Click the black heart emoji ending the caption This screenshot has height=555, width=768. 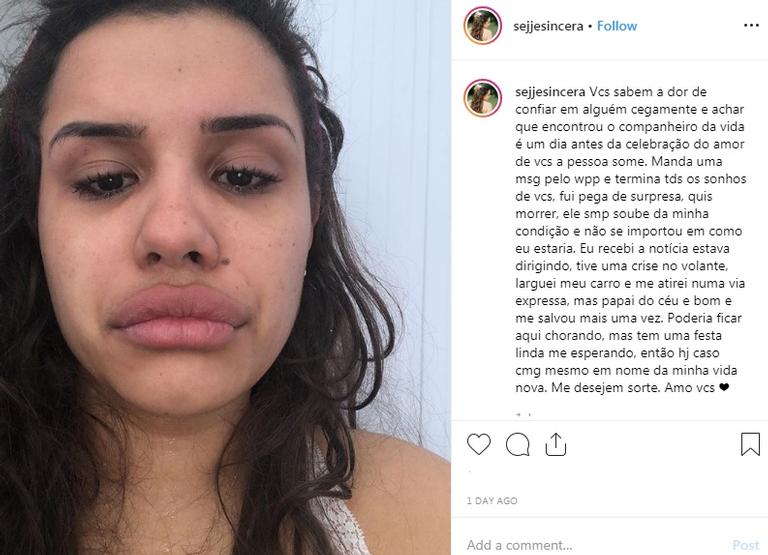click(724, 387)
